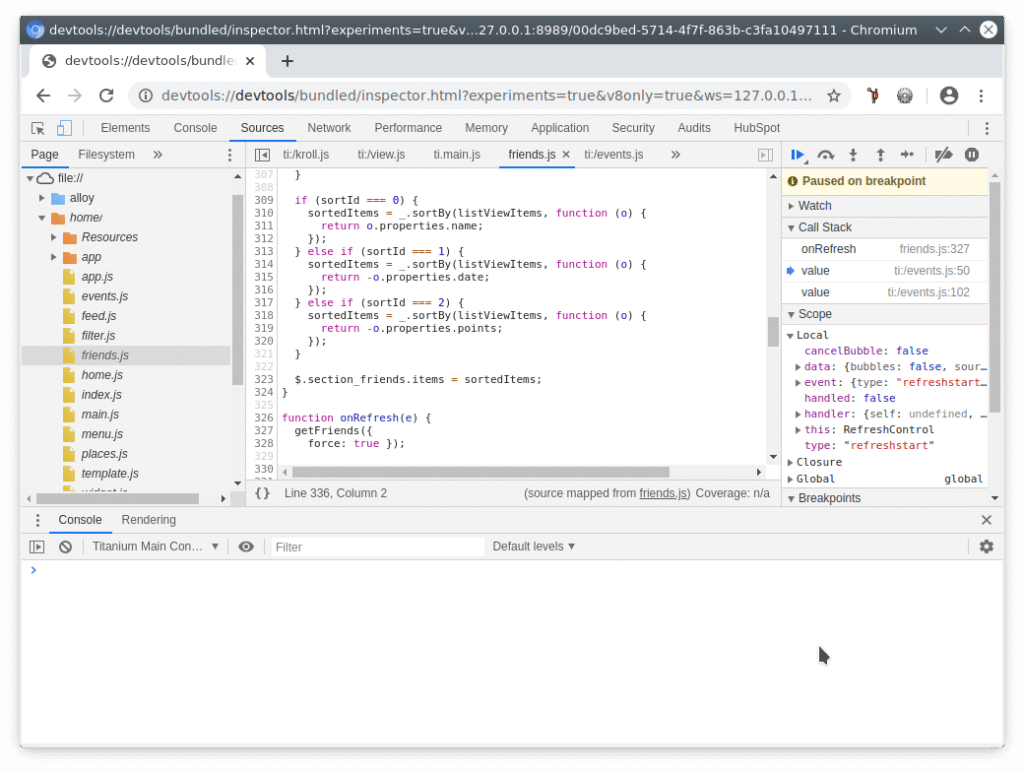The image size is (1024, 771).
Task: Click the inspect element picker icon
Action: pyautogui.click(x=38, y=128)
